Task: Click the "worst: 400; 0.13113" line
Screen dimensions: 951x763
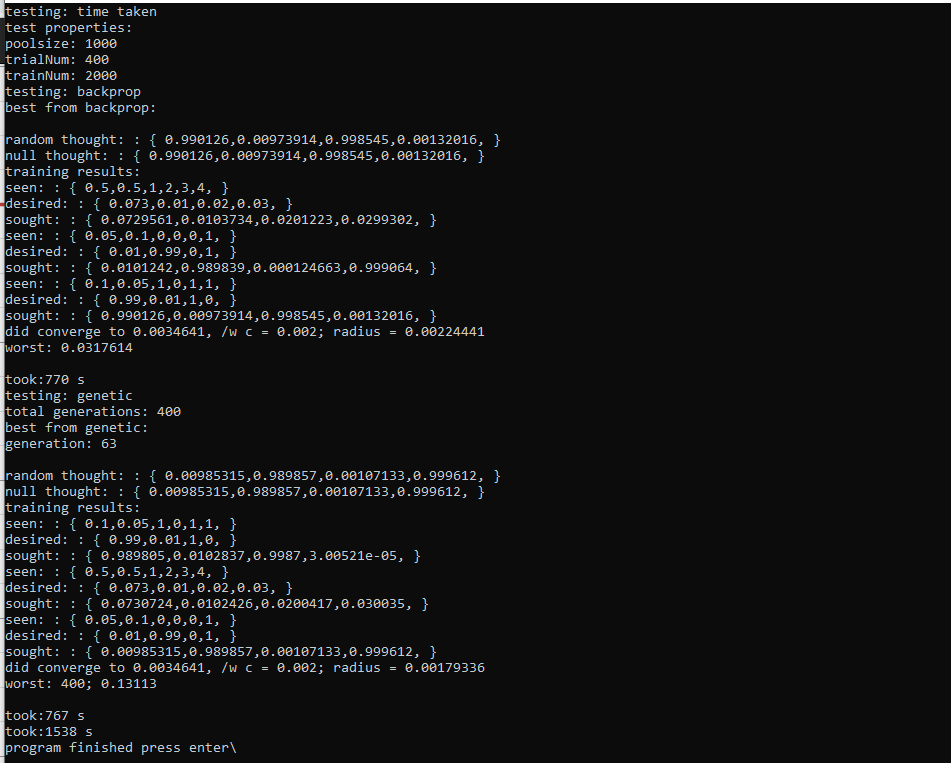Action: 81,684
